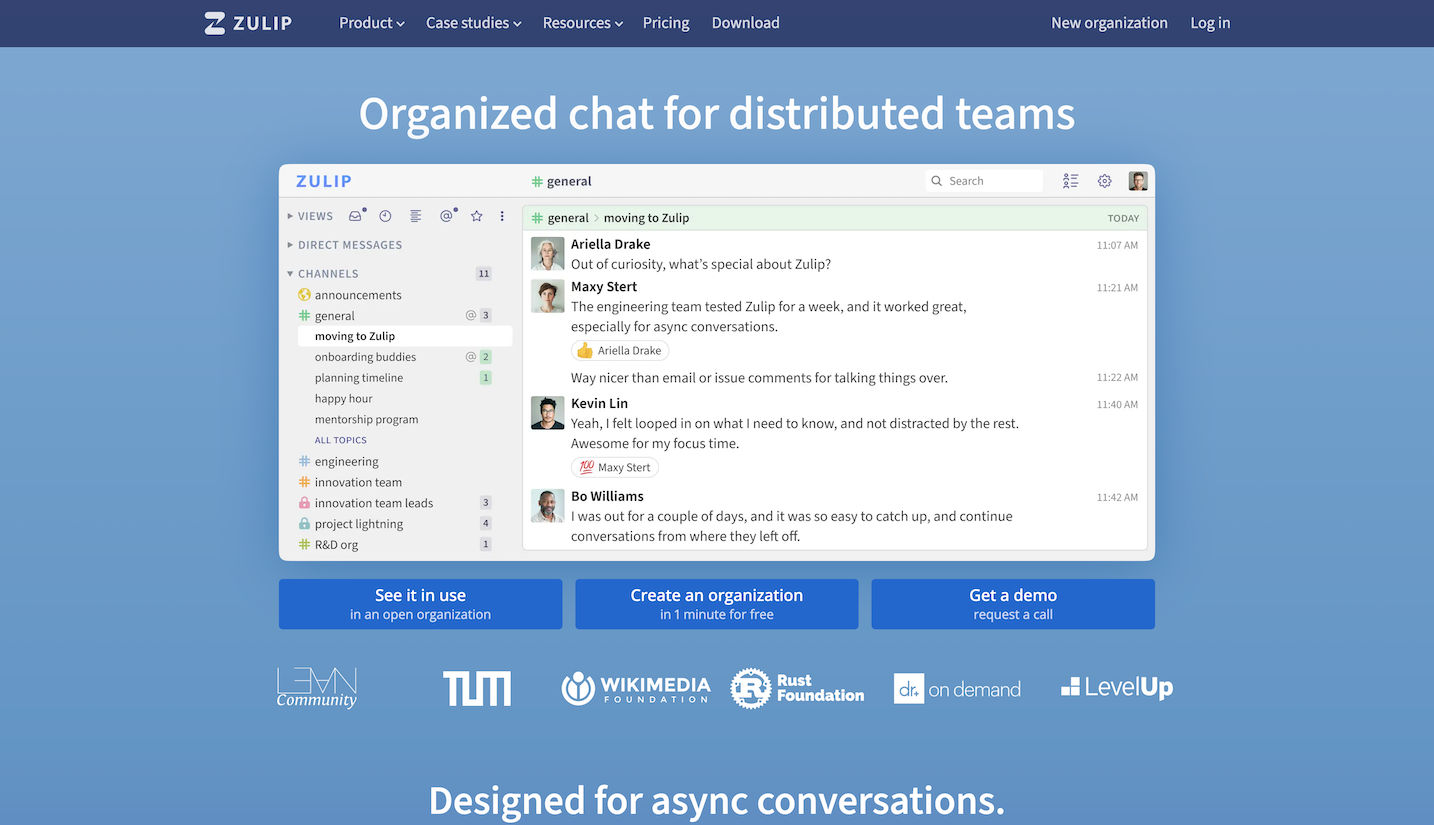
Task: Click moving to Zulip in message header bar
Action: click(646, 218)
